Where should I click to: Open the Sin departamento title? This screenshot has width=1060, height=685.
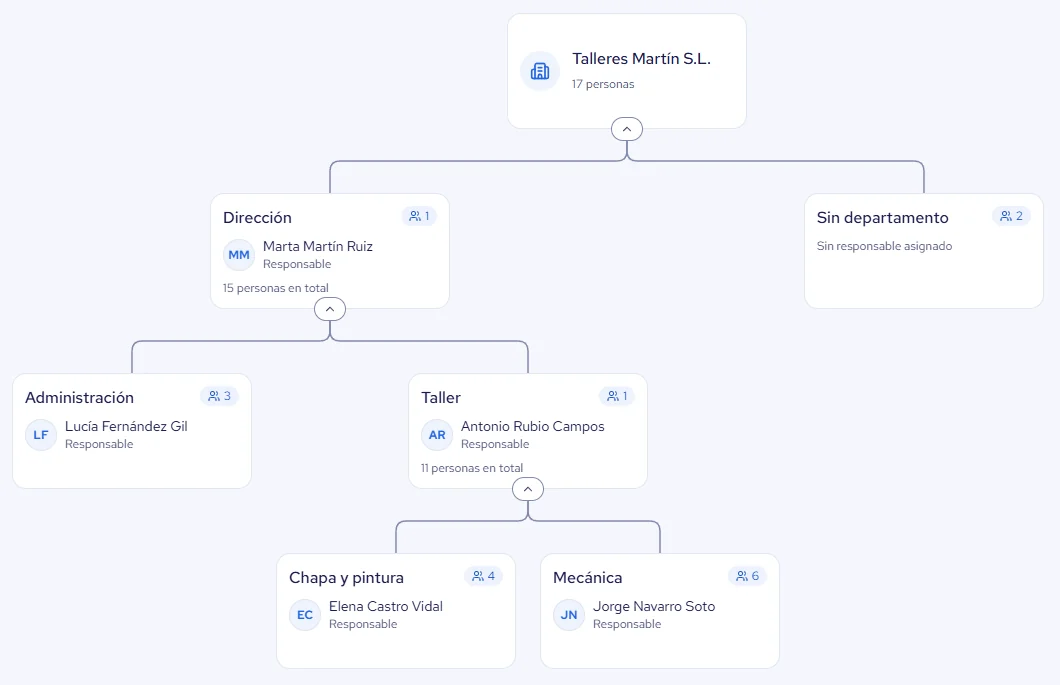tap(882, 218)
